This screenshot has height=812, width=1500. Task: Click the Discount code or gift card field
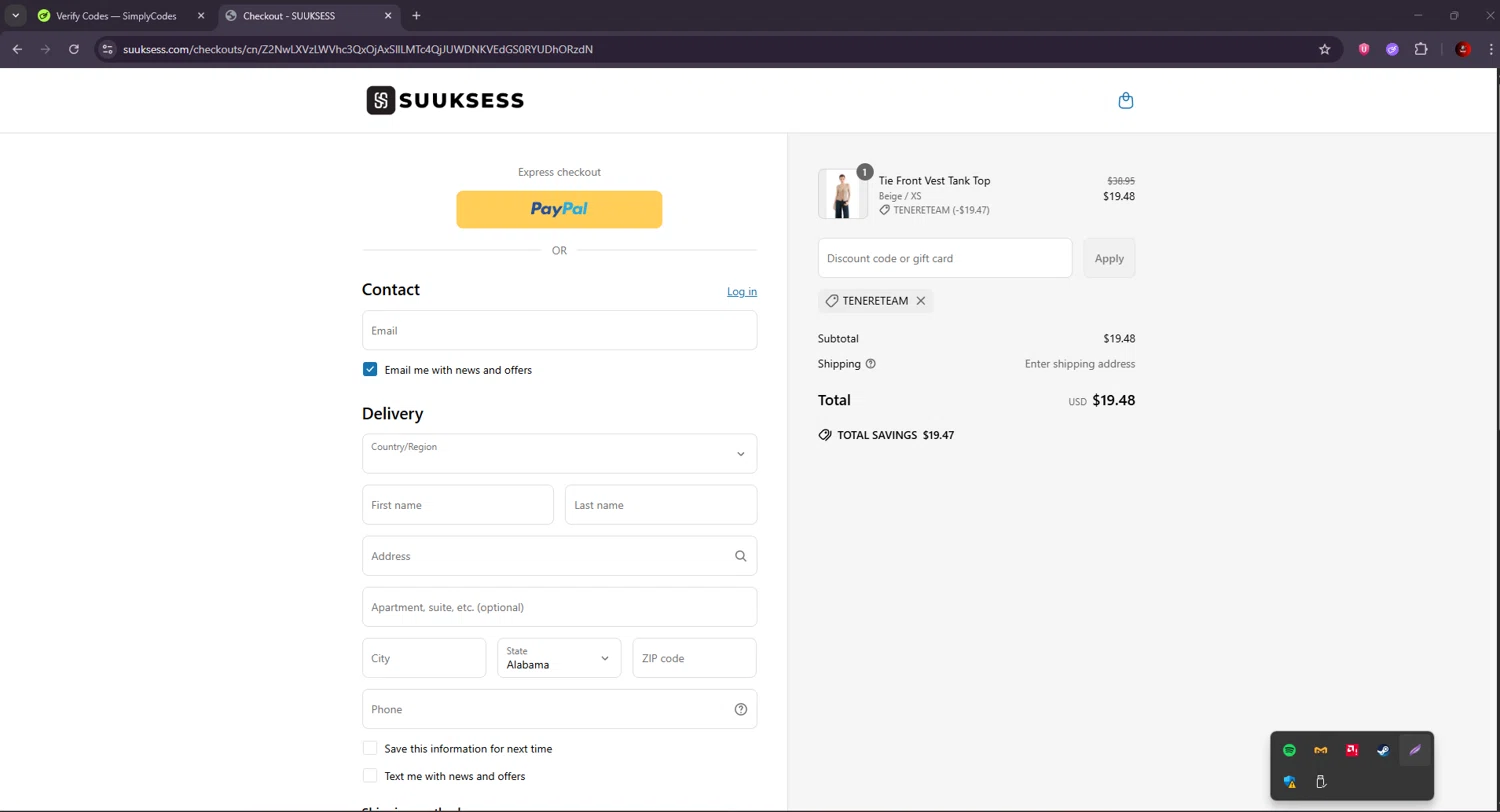(x=945, y=258)
